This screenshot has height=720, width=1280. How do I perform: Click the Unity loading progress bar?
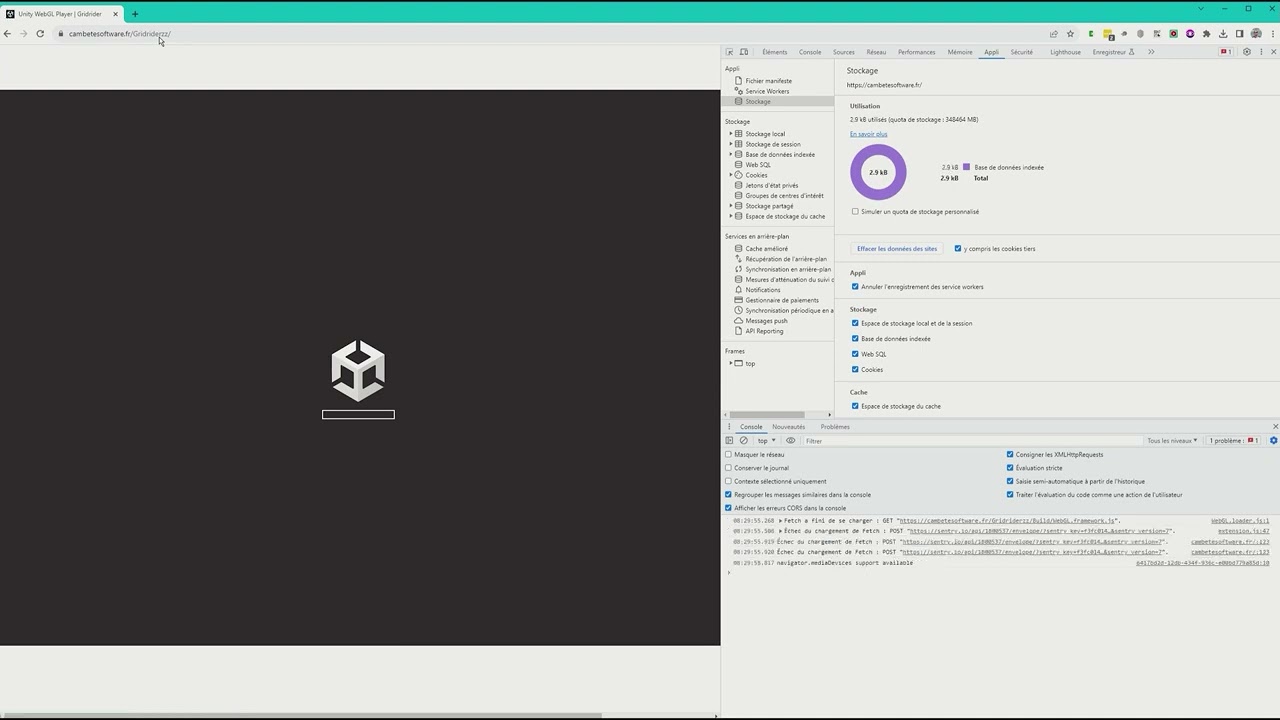[358, 414]
